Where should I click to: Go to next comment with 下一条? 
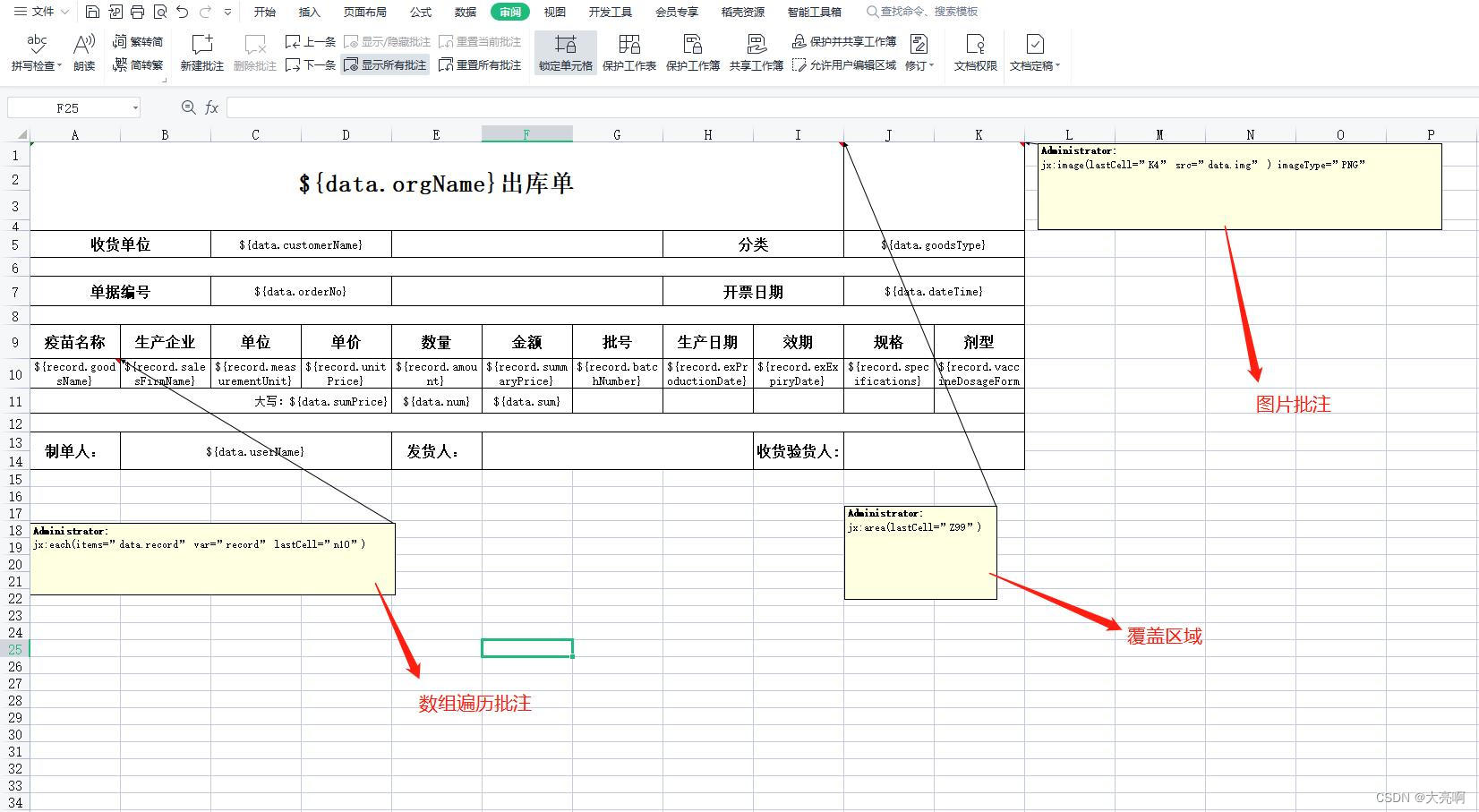click(x=310, y=64)
